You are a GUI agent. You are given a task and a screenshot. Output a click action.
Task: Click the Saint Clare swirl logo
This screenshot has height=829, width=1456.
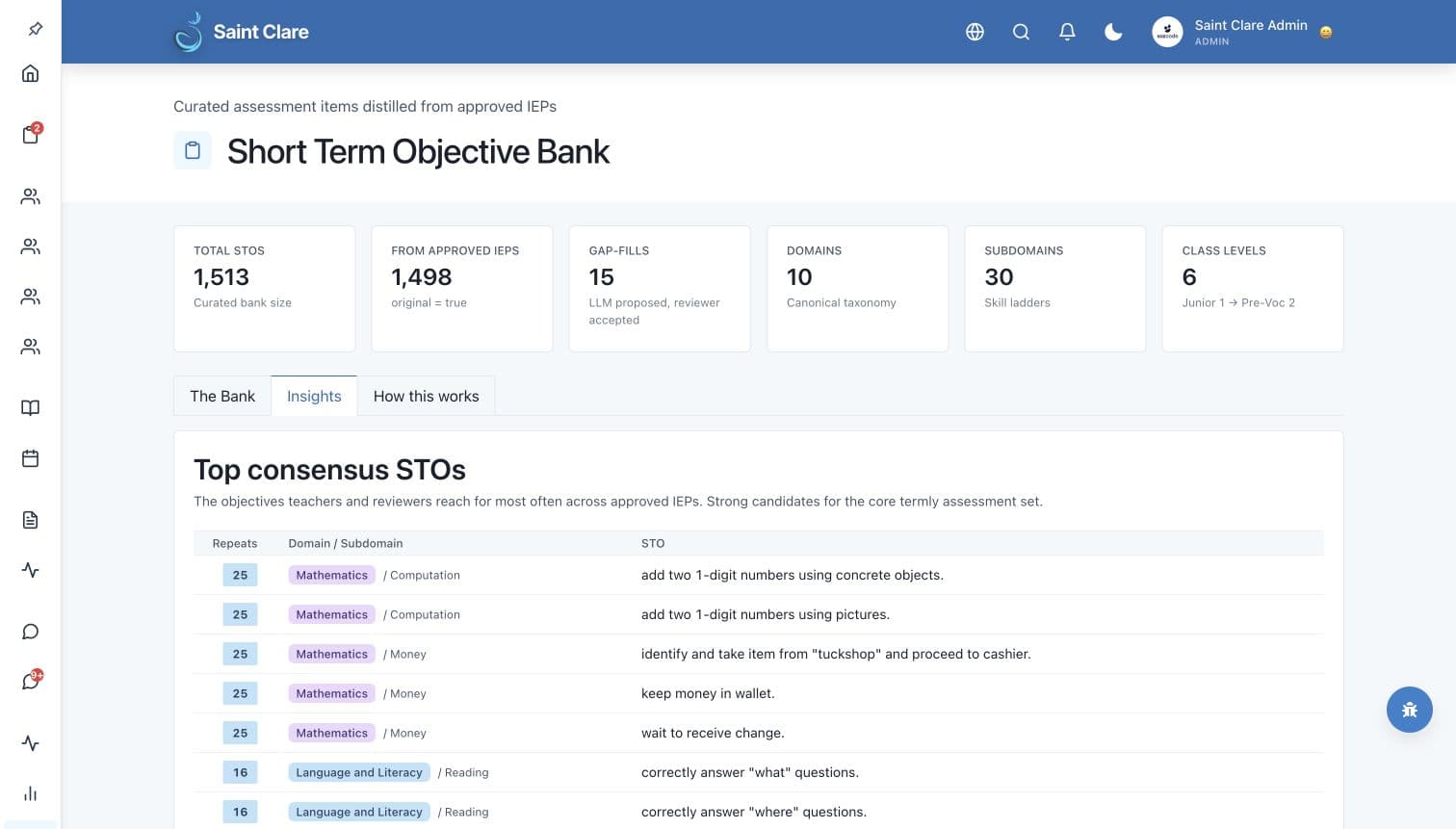pyautogui.click(x=189, y=32)
